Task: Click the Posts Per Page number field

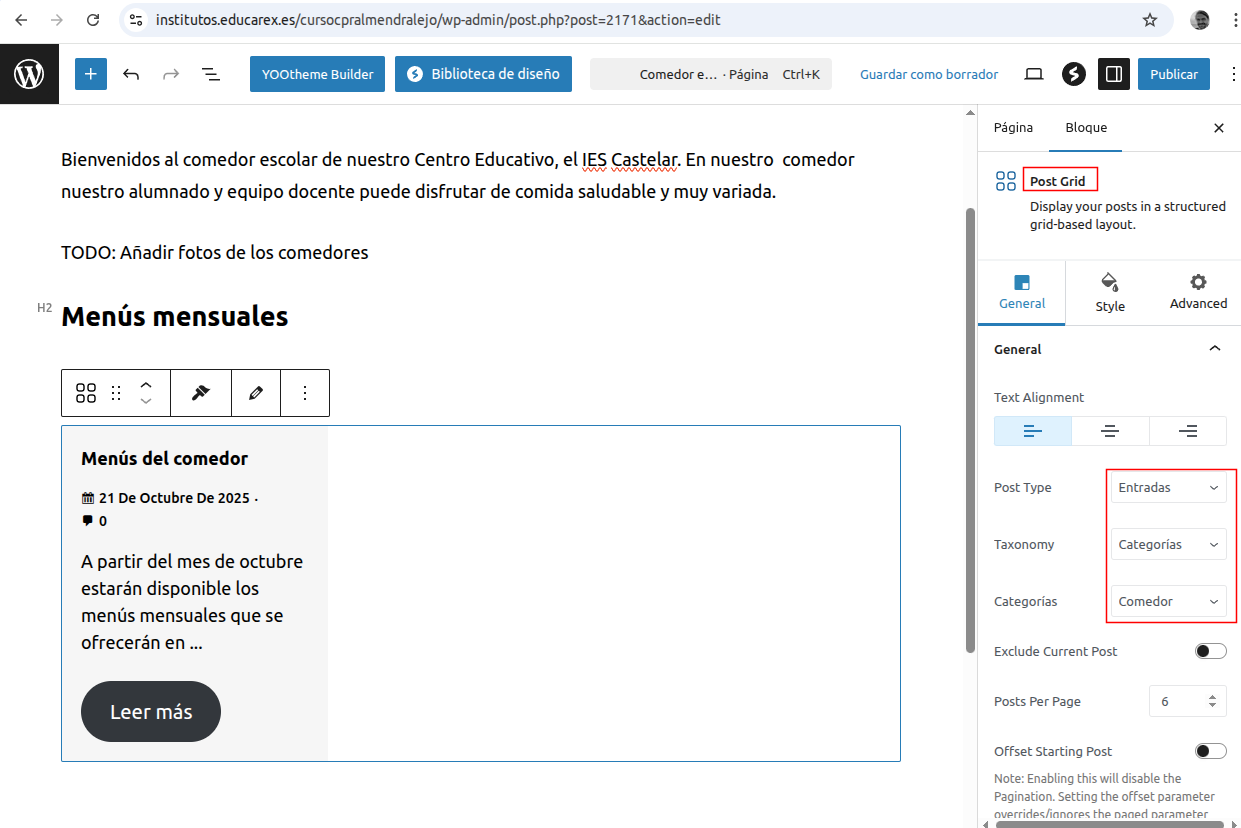Action: [1177, 702]
